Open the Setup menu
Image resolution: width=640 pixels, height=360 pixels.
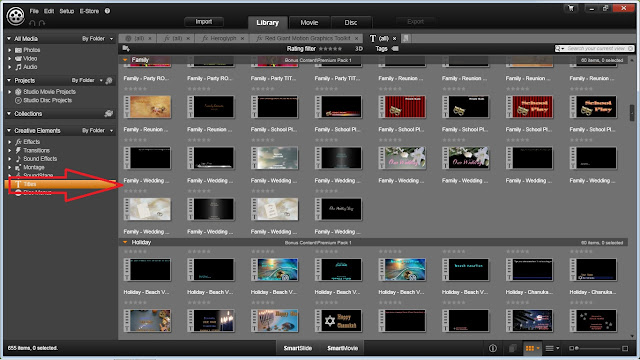click(67, 11)
